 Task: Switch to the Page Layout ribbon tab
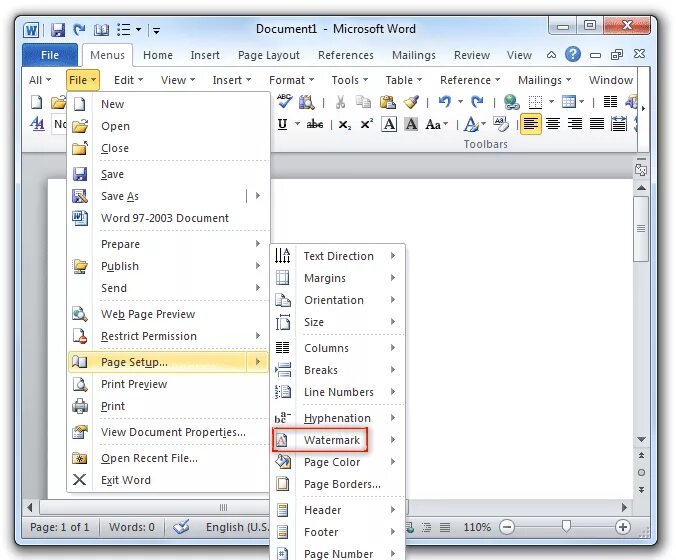tap(269, 55)
